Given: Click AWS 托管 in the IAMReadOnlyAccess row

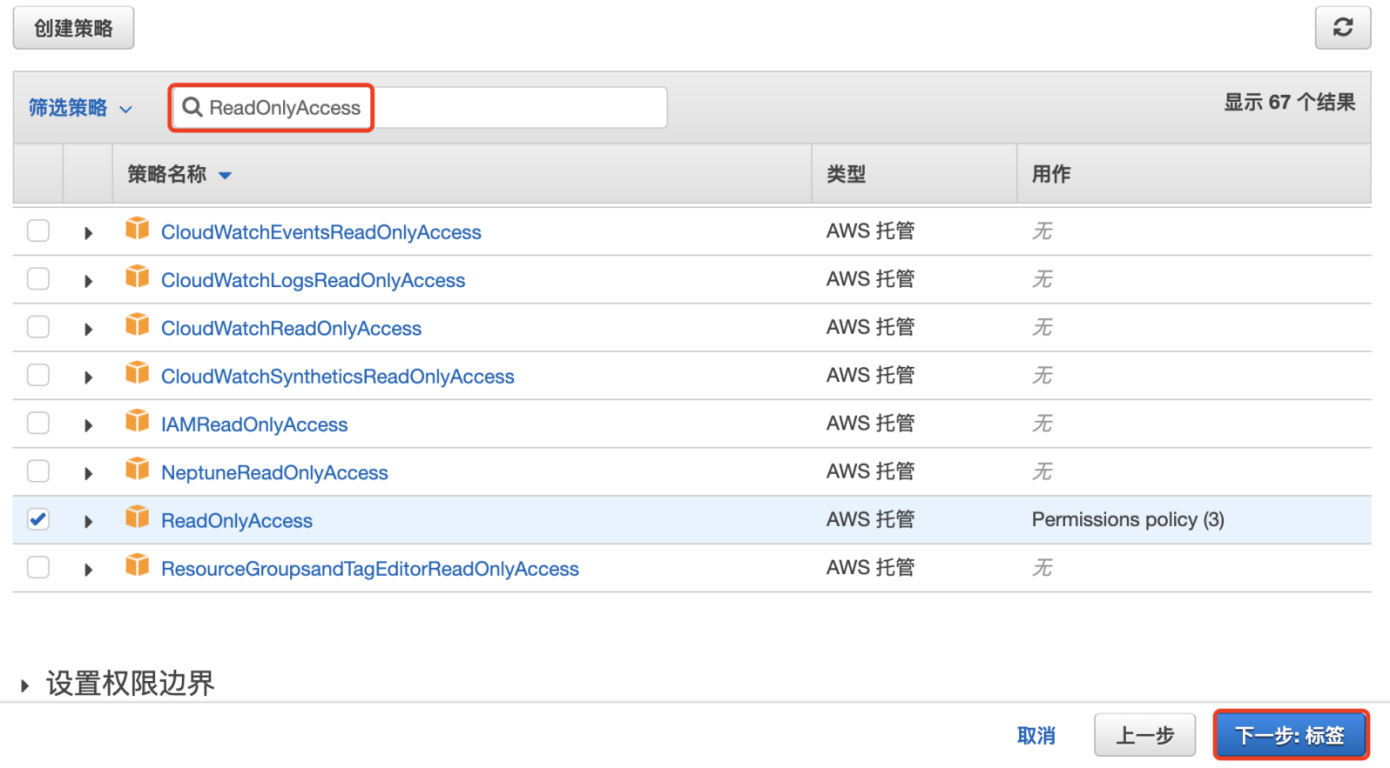Looking at the screenshot, I should pos(870,423).
